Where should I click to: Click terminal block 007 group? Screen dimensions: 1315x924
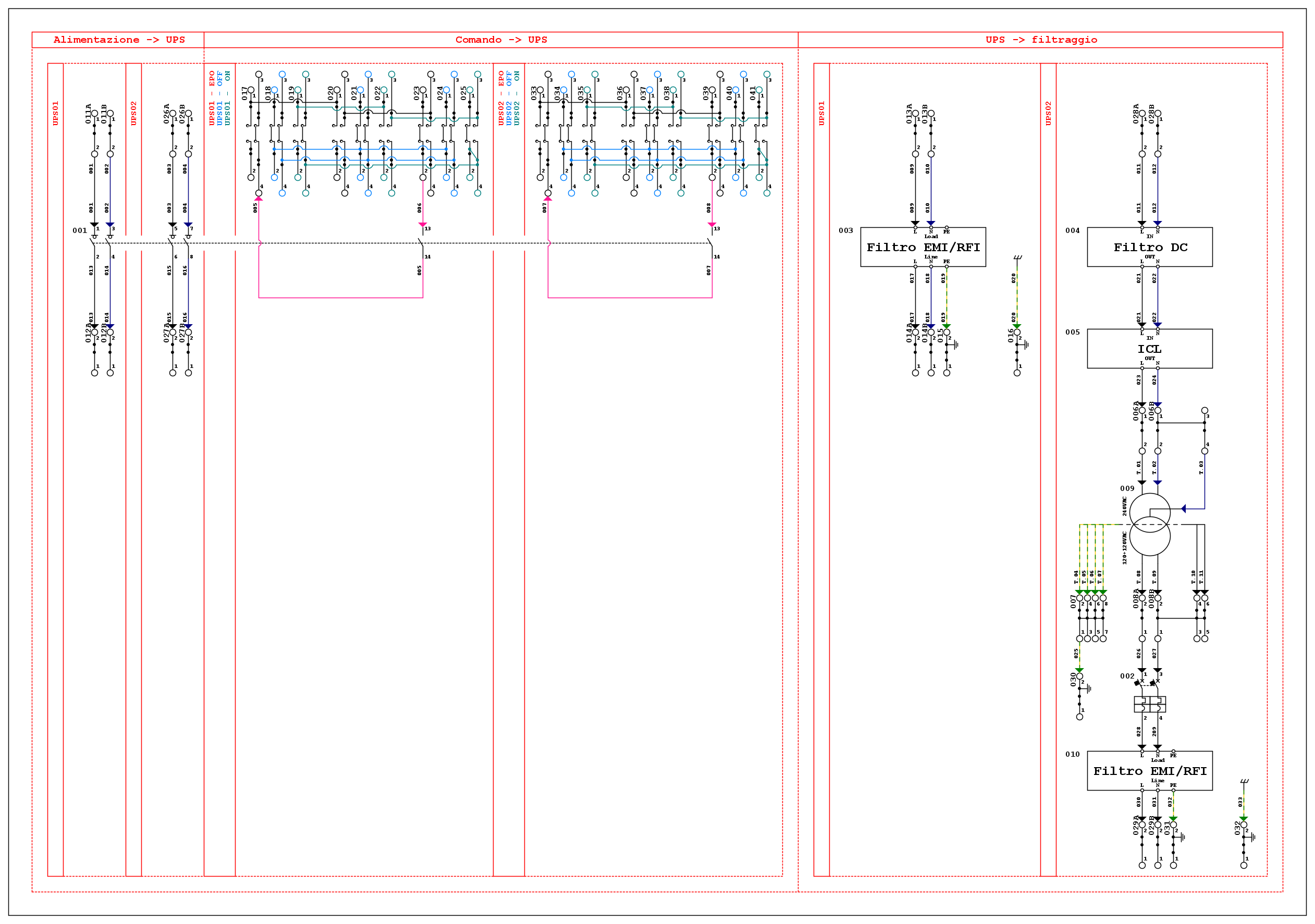click(x=1090, y=618)
